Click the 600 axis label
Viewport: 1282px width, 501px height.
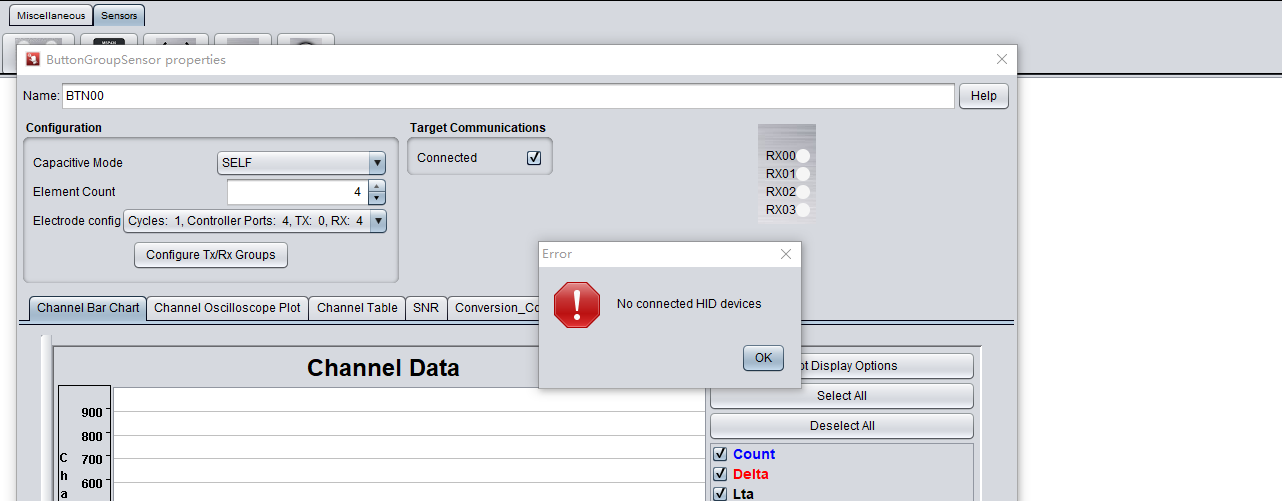click(92, 484)
